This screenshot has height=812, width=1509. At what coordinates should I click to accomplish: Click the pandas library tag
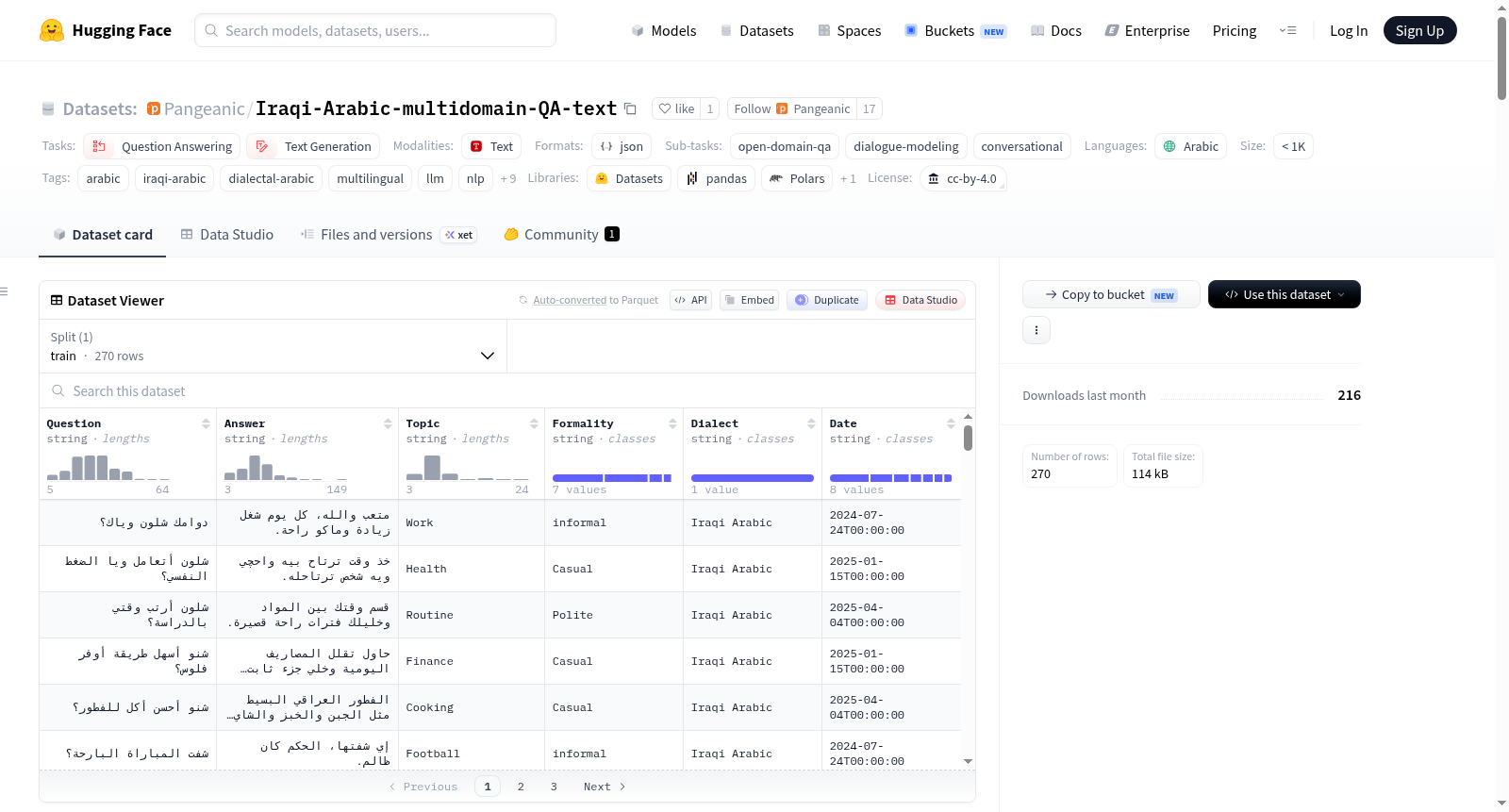717,178
